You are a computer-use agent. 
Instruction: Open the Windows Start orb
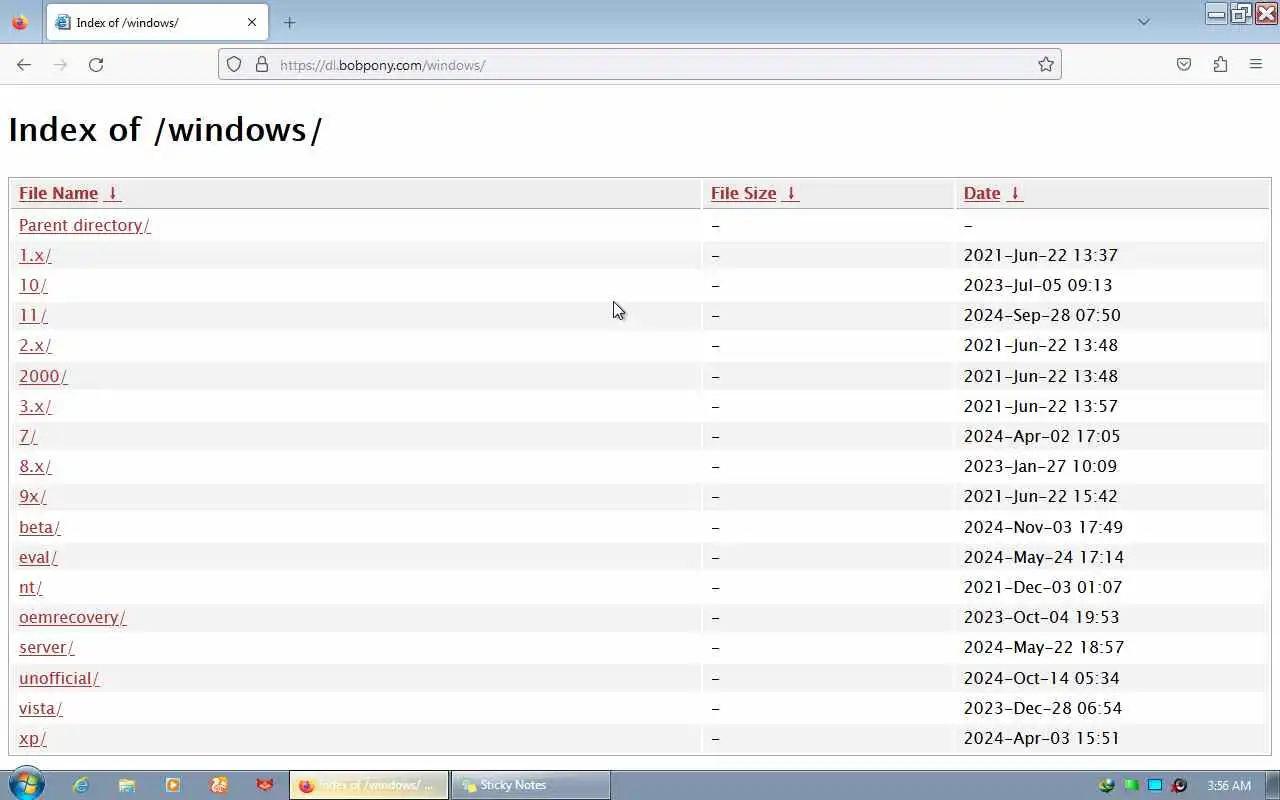pyautogui.click(x=26, y=785)
